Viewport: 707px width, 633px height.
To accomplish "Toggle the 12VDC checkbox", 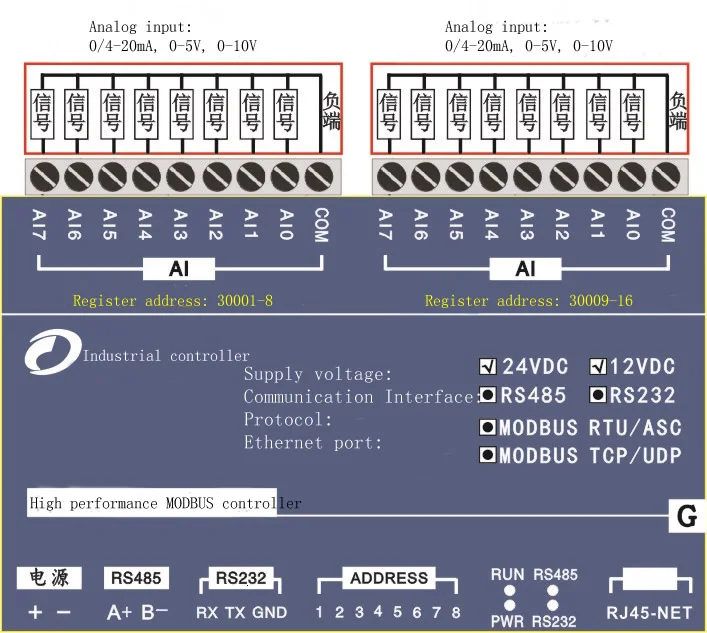I will (598, 367).
